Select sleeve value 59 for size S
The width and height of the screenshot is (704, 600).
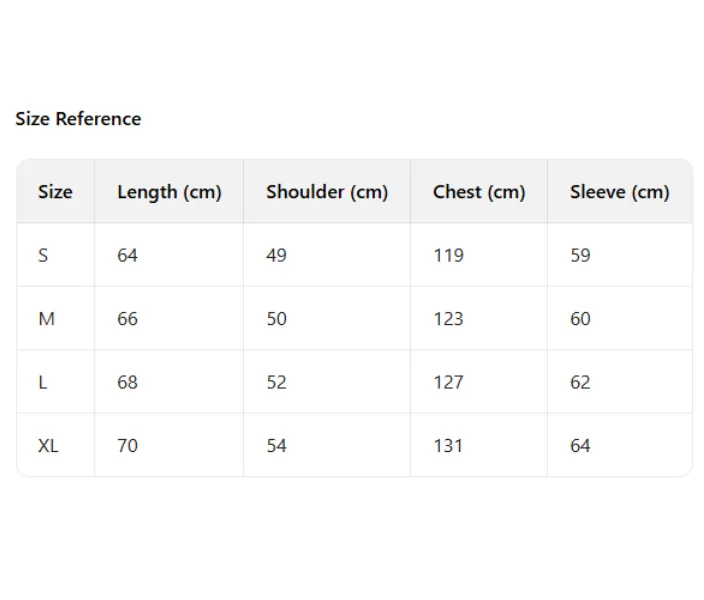pyautogui.click(x=580, y=255)
